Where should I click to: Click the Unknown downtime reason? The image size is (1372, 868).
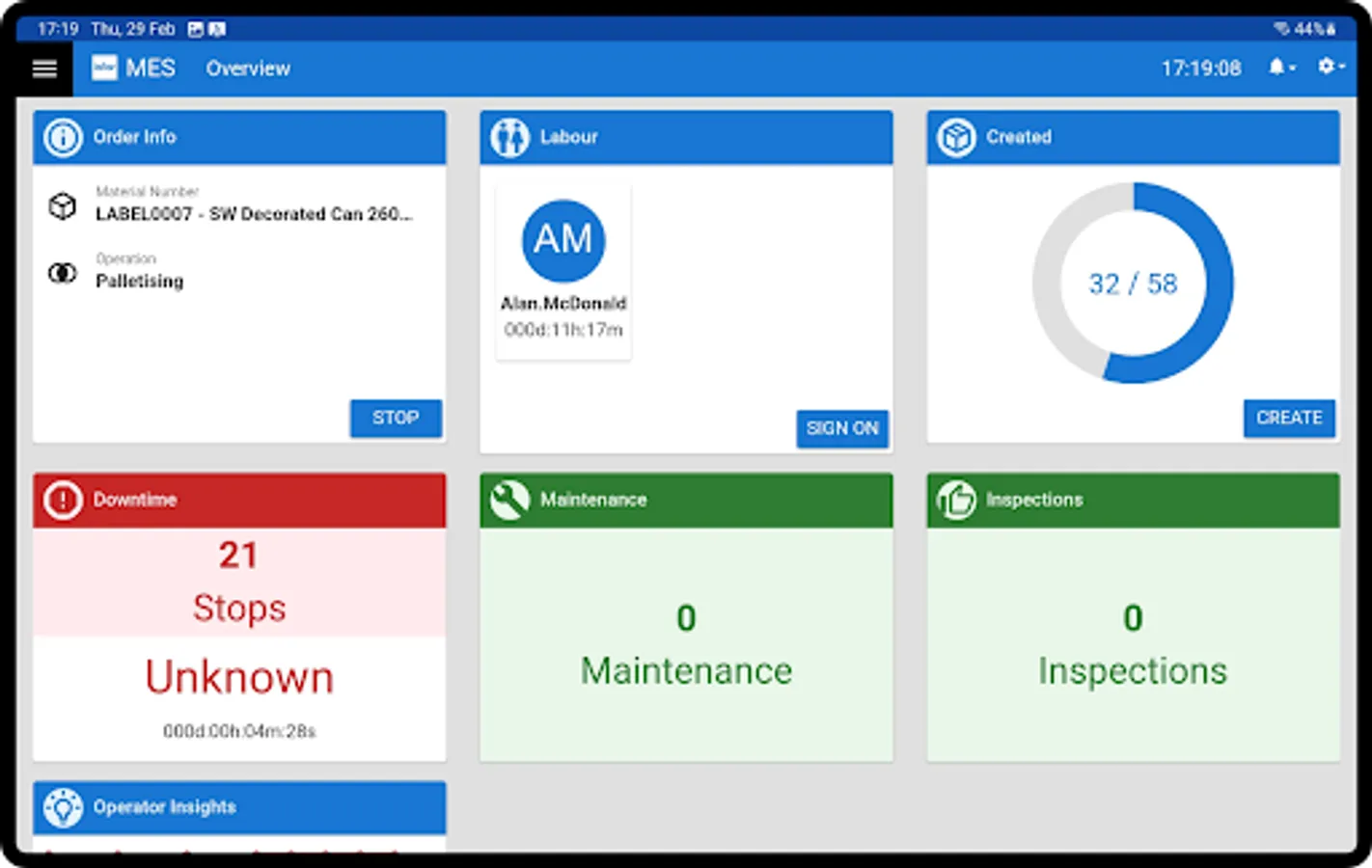point(239,677)
